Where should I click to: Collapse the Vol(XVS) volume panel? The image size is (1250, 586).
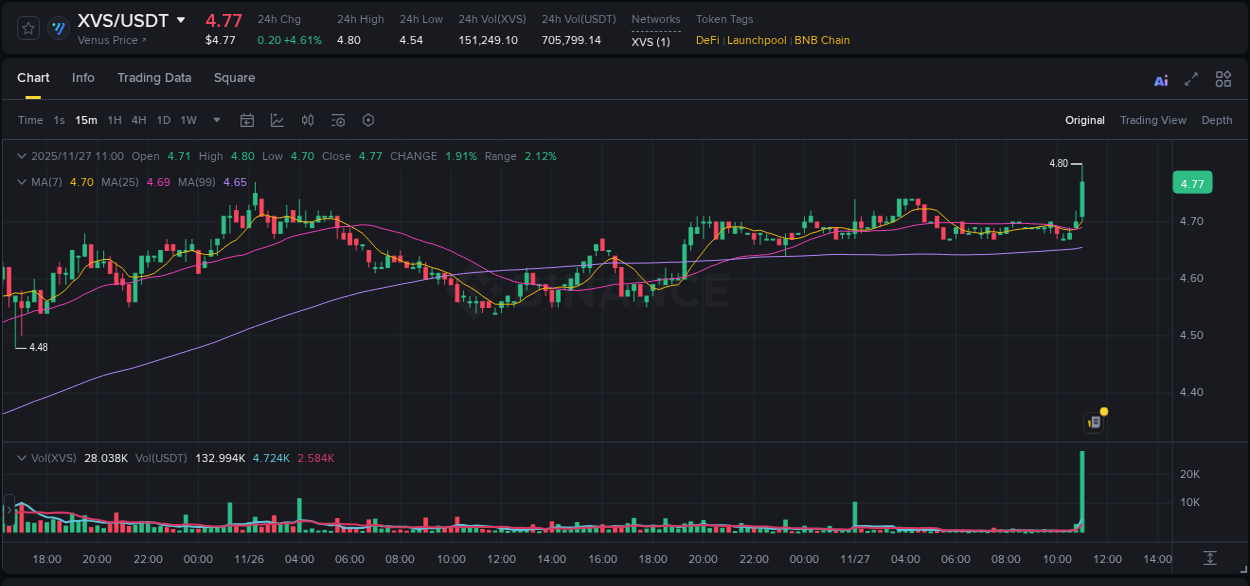click(20, 457)
